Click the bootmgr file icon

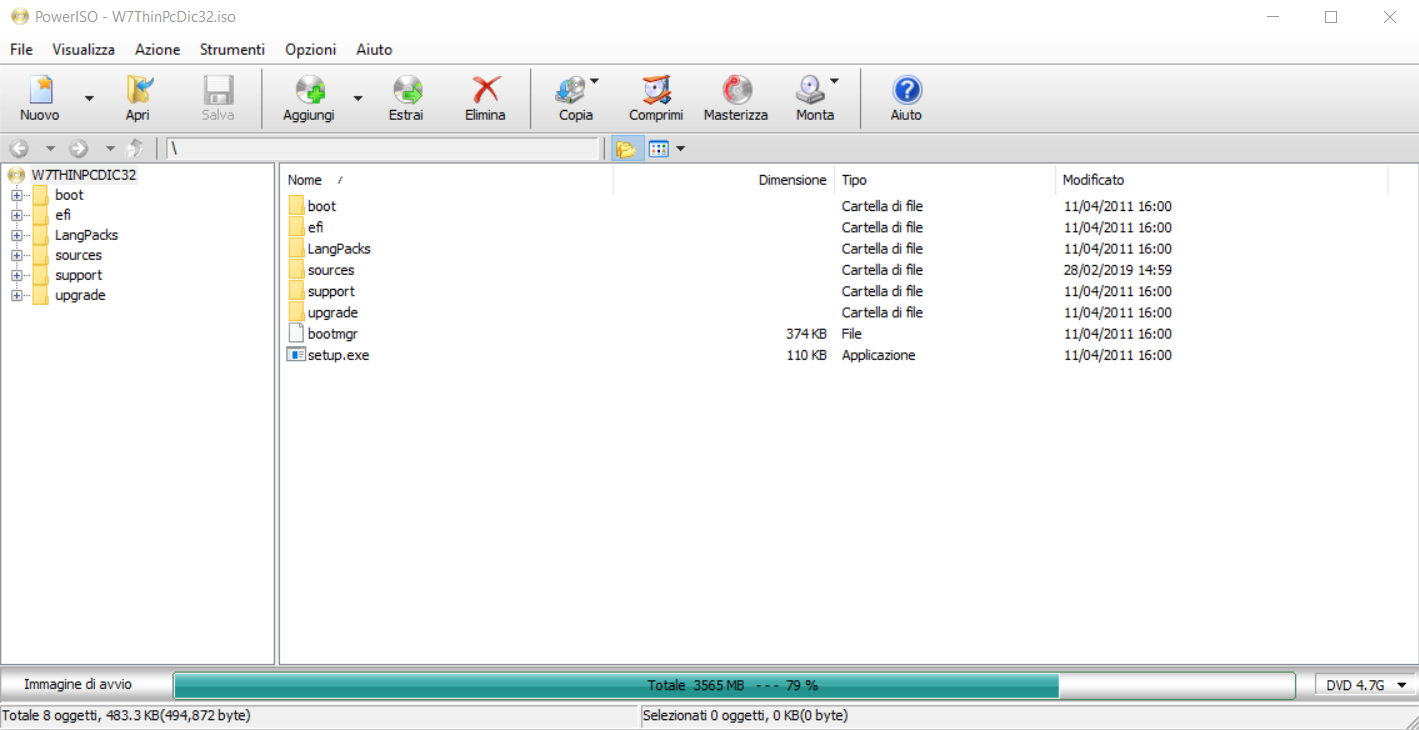tap(296, 333)
